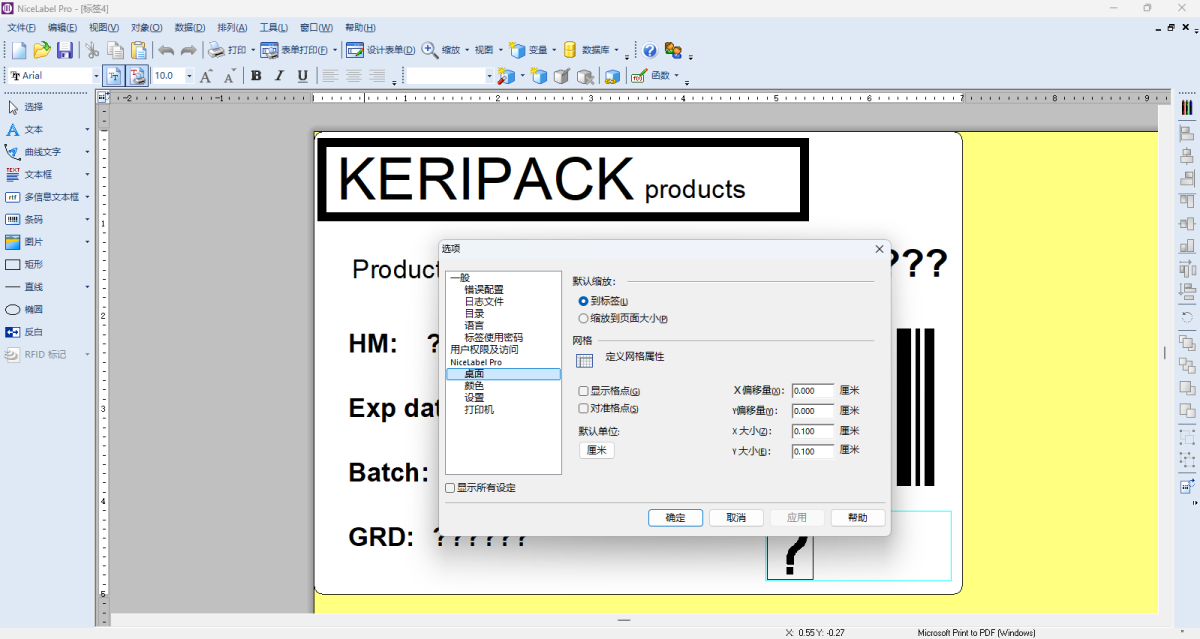1200x639 pixels.
Task: Toggle bold formatting in the text toolbar
Action: (256, 75)
